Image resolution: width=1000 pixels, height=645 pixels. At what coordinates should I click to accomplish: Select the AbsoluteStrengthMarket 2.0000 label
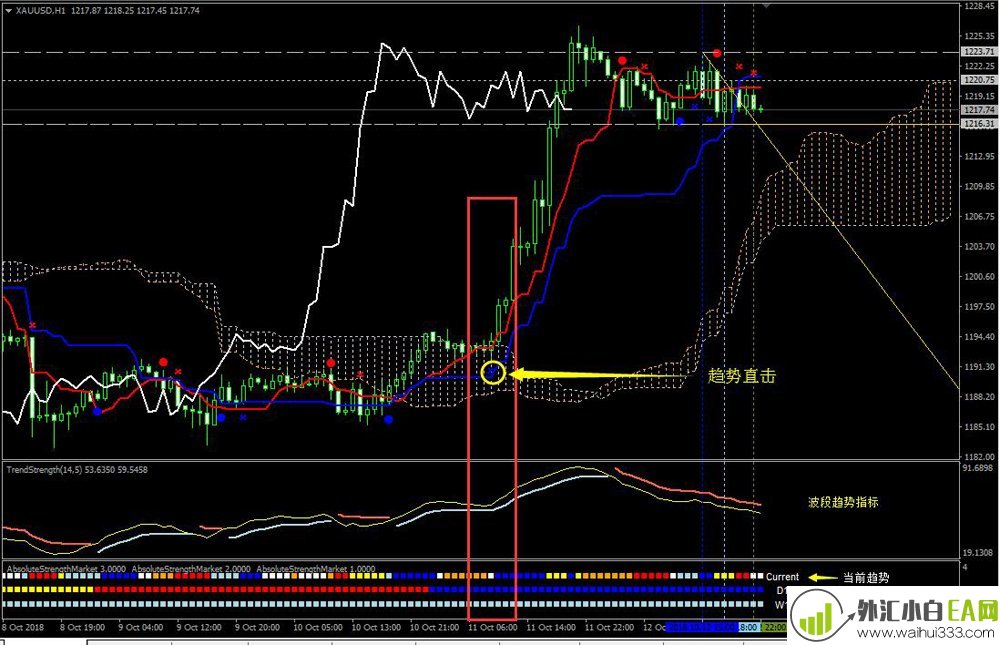click(x=191, y=568)
